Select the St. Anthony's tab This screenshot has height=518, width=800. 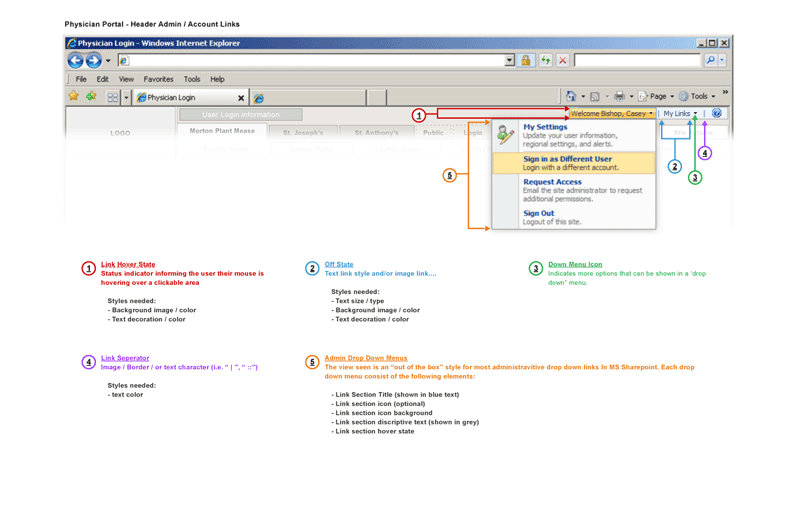click(377, 132)
